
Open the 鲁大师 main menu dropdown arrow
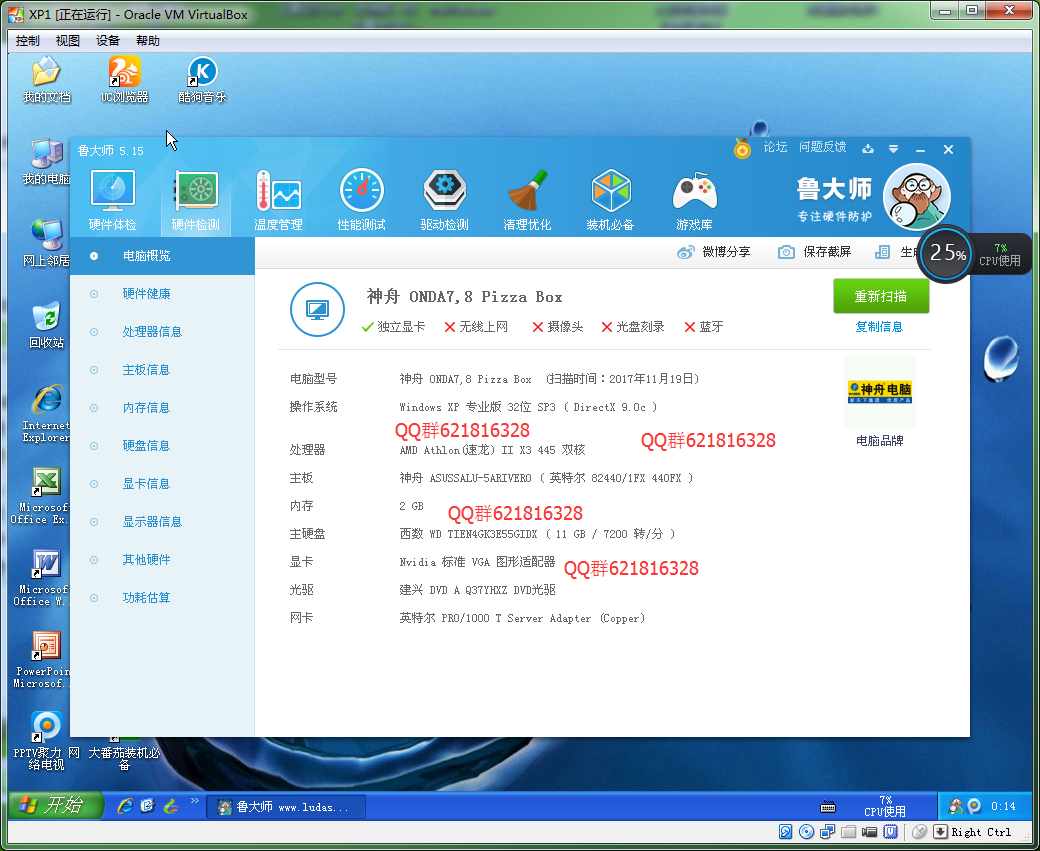893,149
